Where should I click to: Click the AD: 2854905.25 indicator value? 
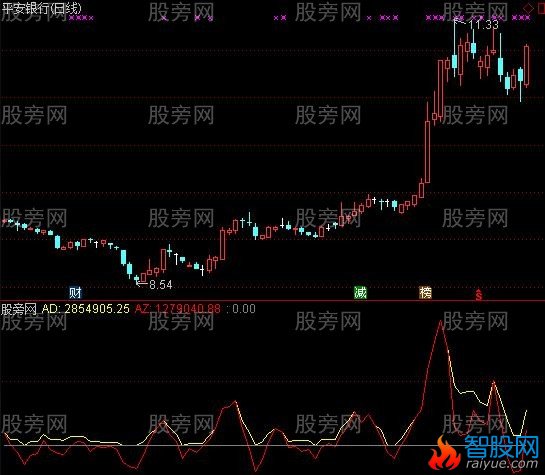pyautogui.click(x=86, y=309)
